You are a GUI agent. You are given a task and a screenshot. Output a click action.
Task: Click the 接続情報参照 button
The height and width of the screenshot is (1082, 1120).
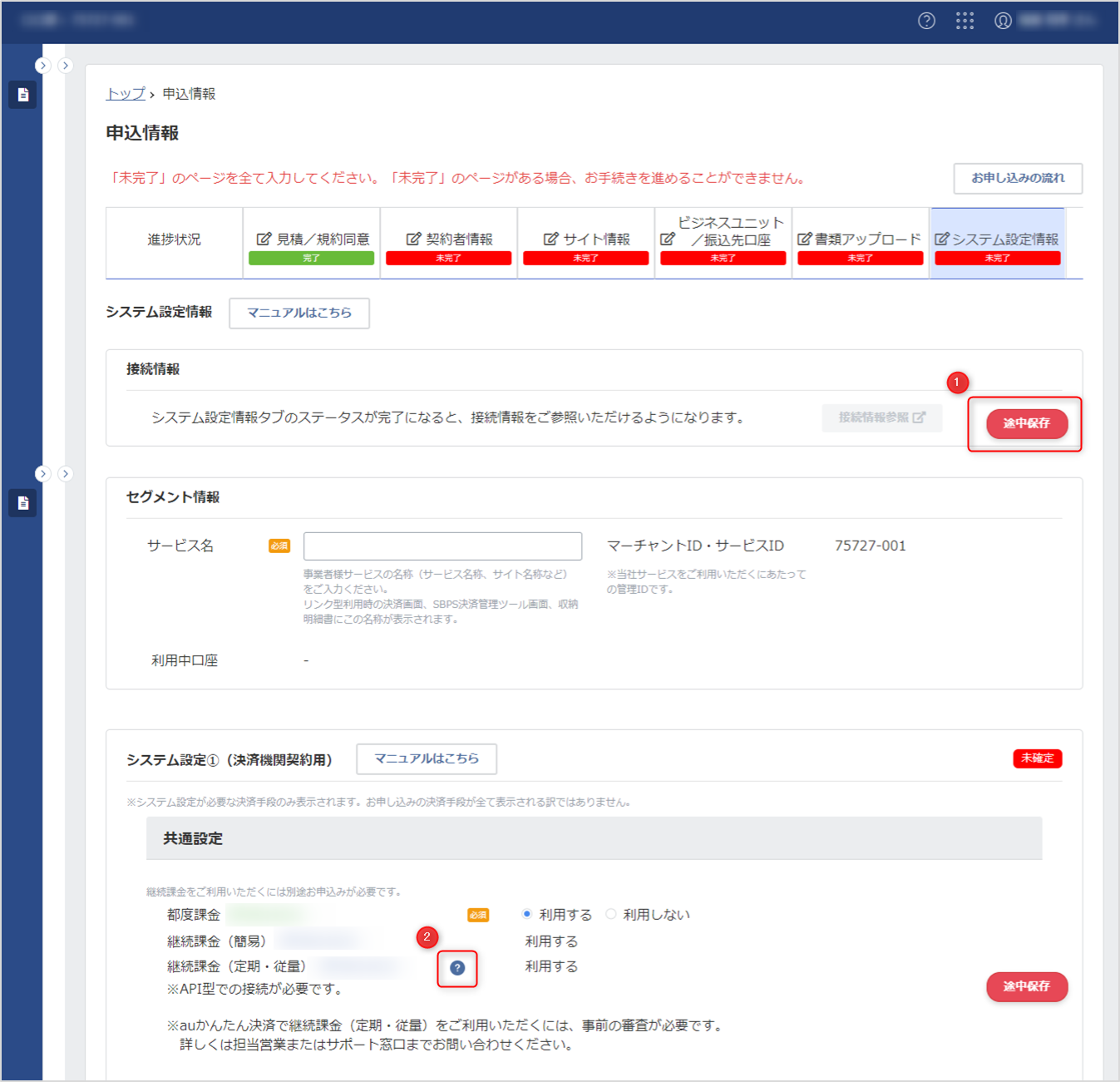882,417
